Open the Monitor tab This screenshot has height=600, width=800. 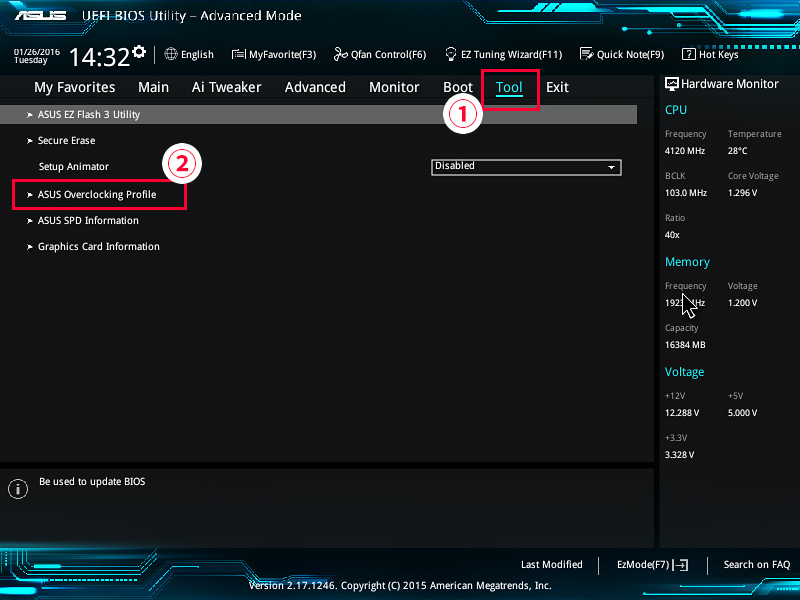(x=394, y=87)
